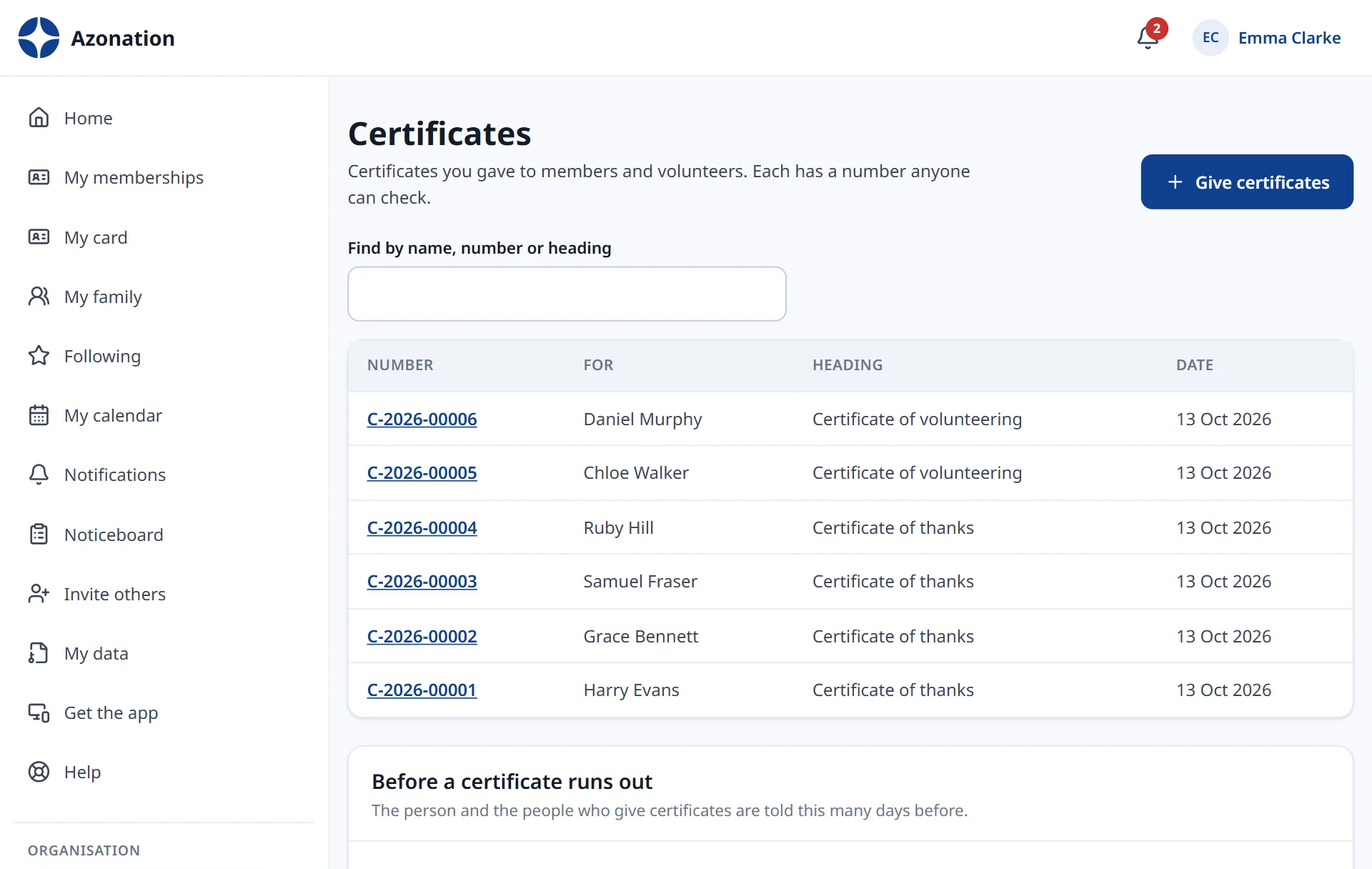This screenshot has height=869, width=1372.
Task: Open certificate C-2026-00001
Action: click(x=422, y=690)
